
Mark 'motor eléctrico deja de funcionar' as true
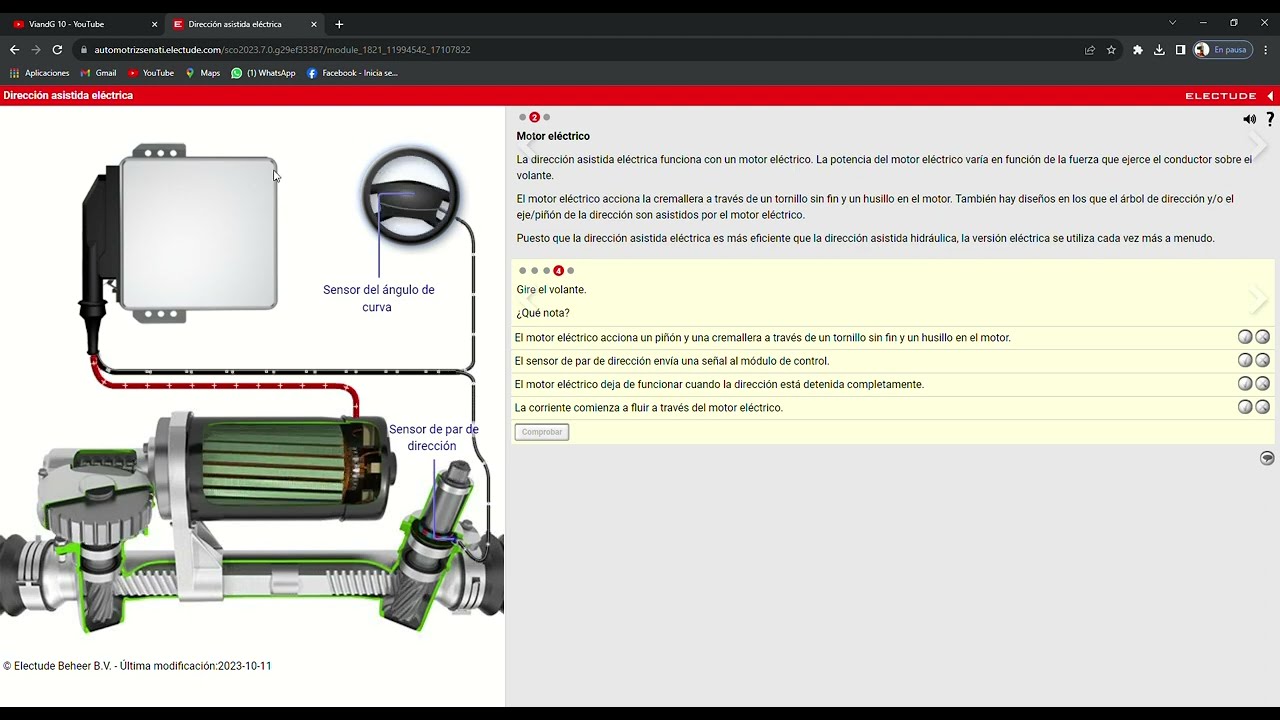click(x=1245, y=384)
